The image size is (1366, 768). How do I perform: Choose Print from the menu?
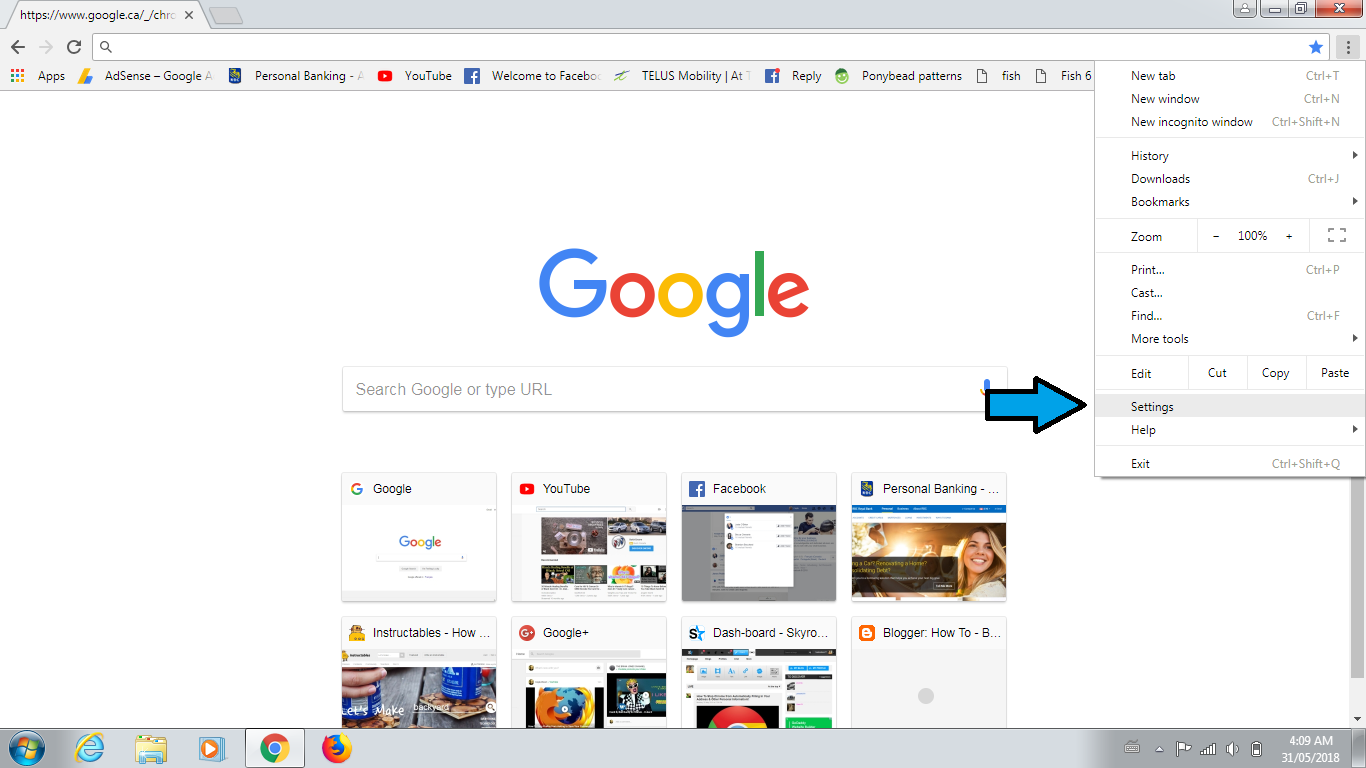(1230, 270)
